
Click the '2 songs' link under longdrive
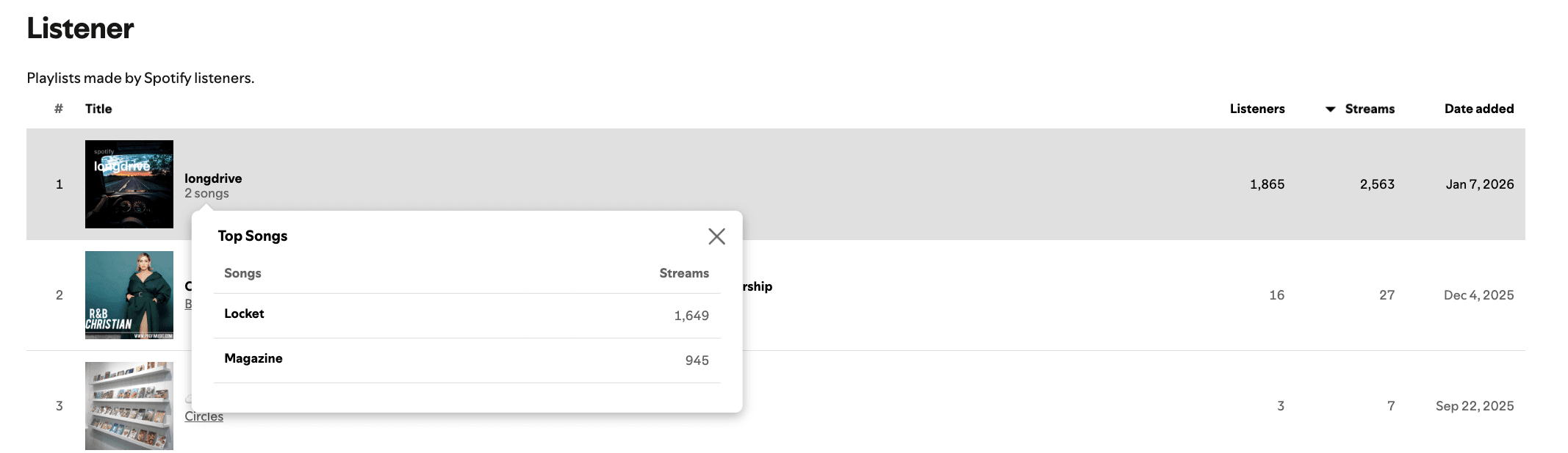(x=206, y=194)
